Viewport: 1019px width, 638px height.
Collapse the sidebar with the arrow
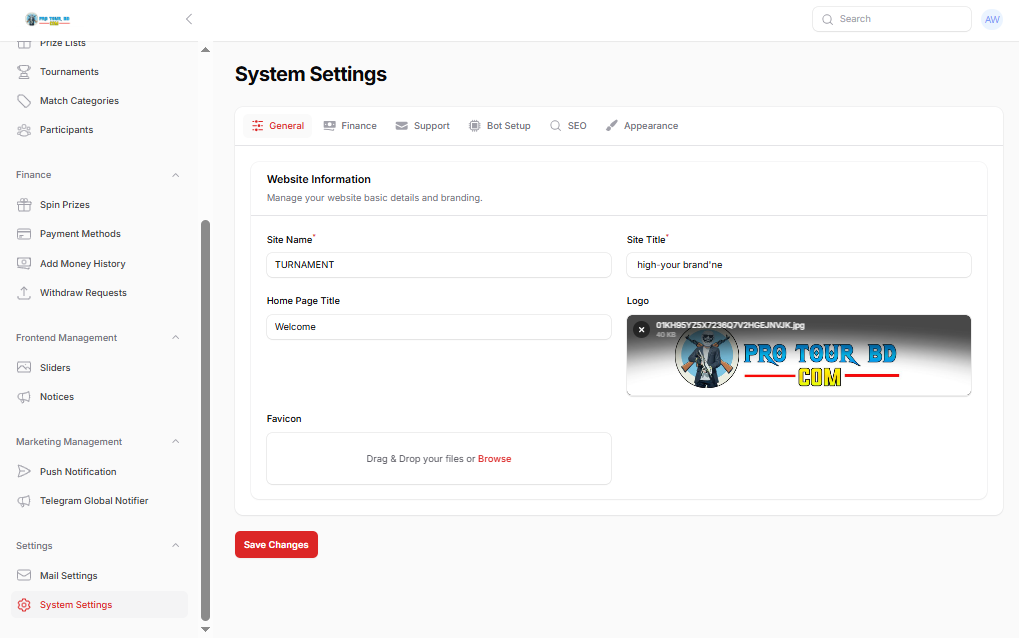[189, 19]
